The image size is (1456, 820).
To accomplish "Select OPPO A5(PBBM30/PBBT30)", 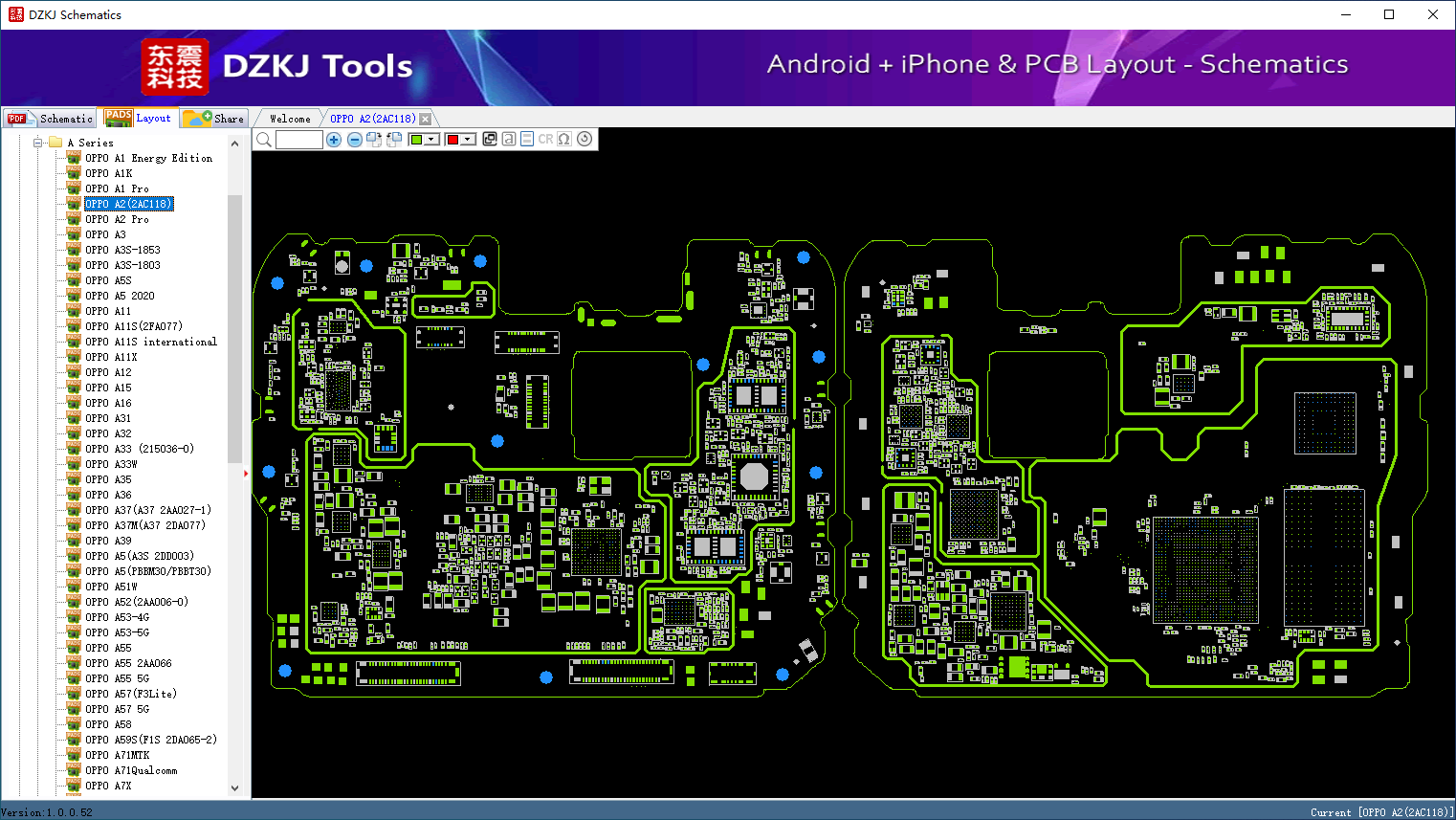I will (x=148, y=571).
